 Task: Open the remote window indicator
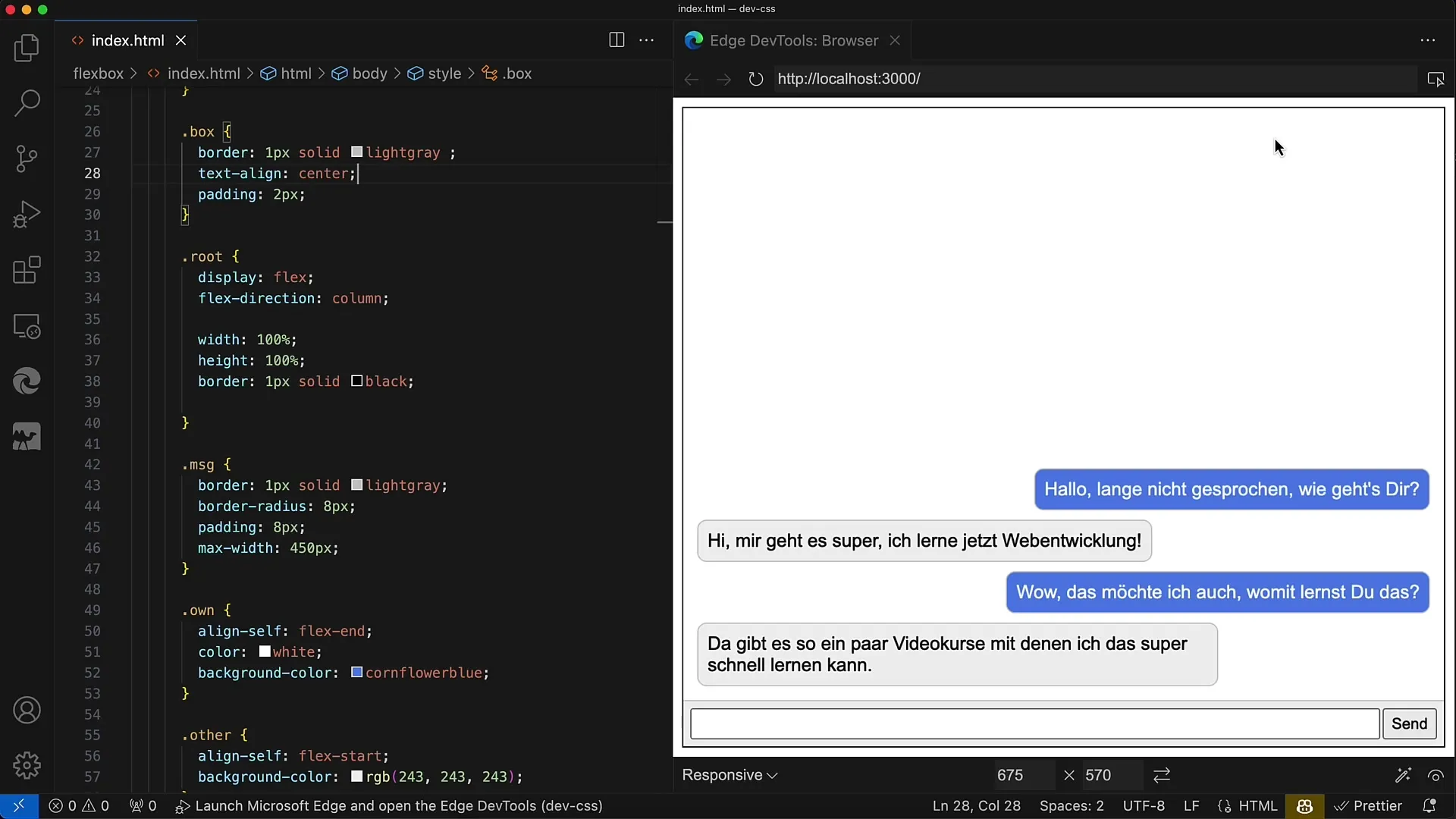(x=19, y=805)
